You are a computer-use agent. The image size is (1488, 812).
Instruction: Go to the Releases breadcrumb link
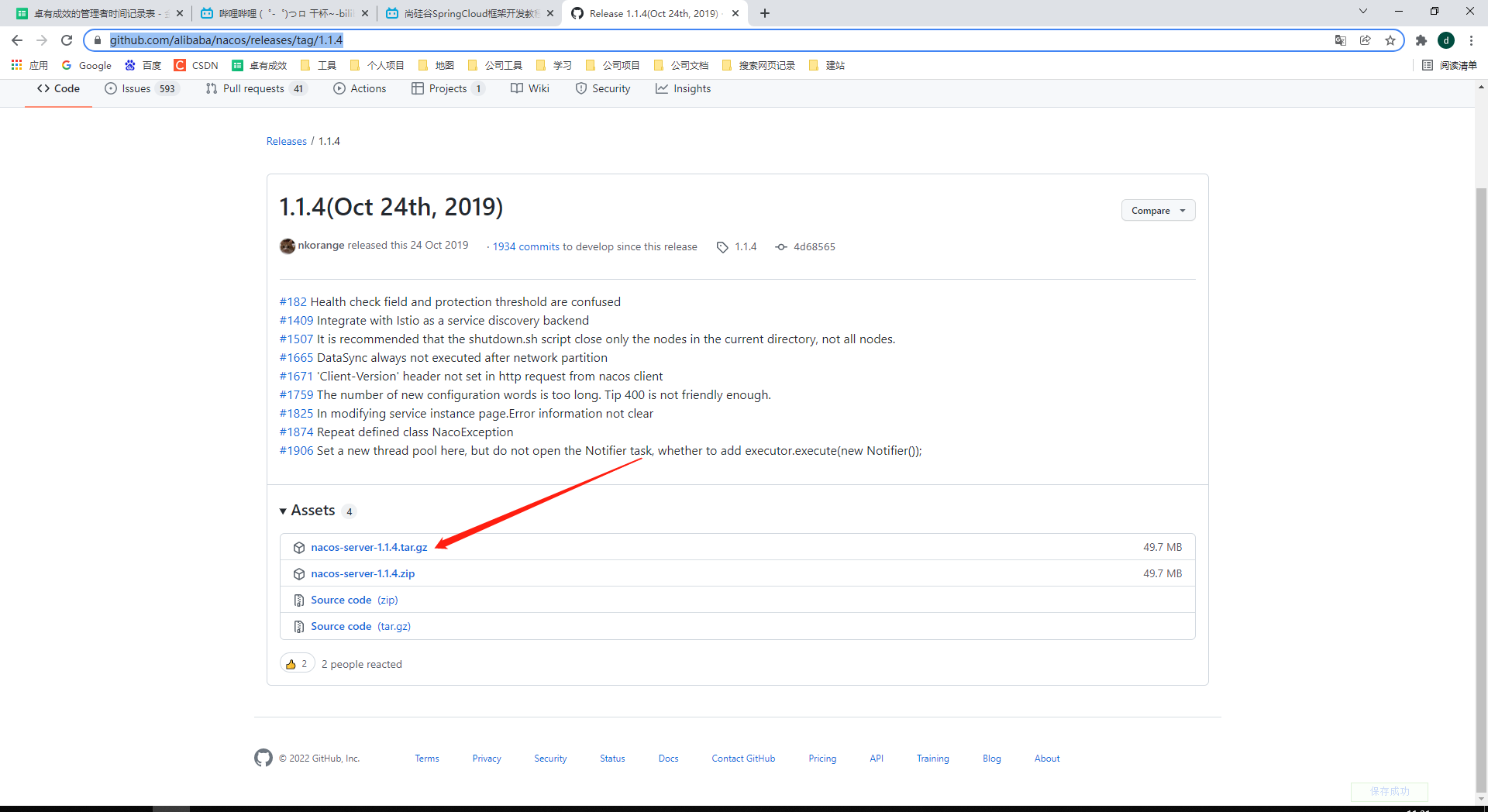(287, 141)
